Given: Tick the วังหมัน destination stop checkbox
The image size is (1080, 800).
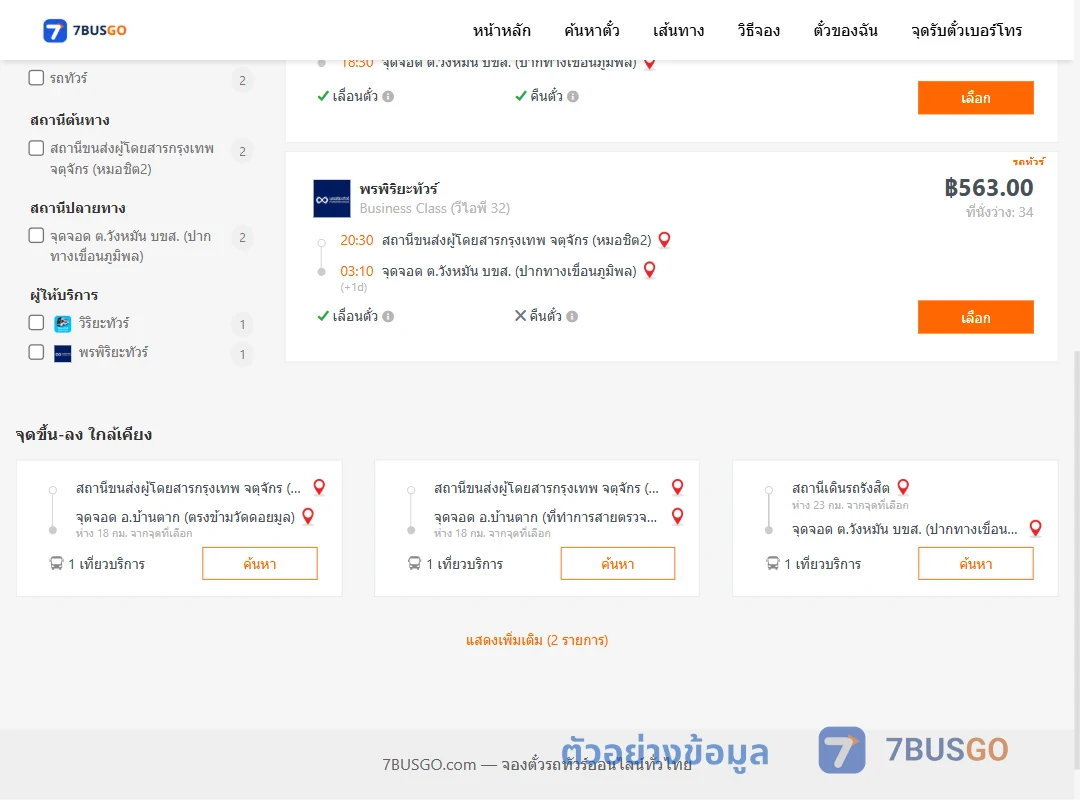Looking at the screenshot, I should coord(37,236).
